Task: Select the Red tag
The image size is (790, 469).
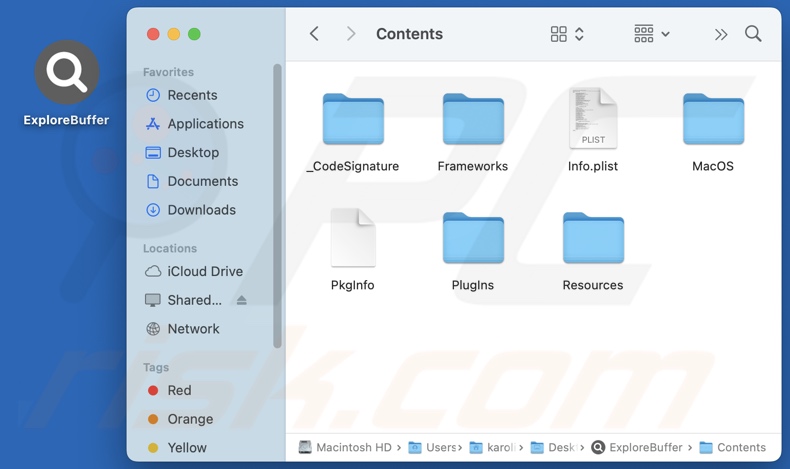Action: coord(179,390)
